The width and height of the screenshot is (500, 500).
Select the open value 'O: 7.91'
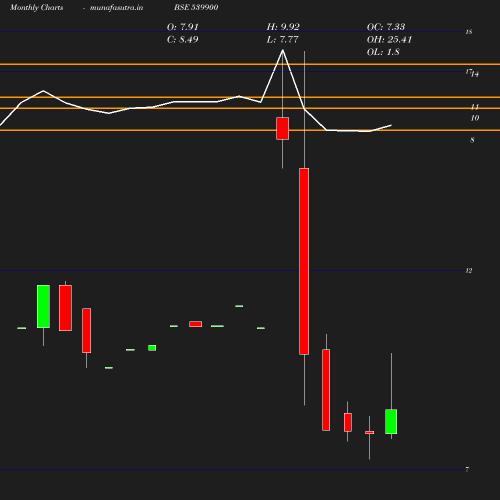click(183, 27)
